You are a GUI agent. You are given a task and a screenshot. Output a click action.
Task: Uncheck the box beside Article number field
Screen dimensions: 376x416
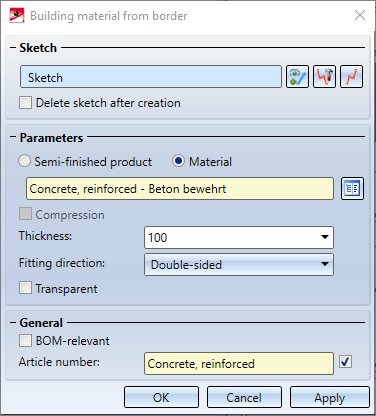[x=345, y=362]
